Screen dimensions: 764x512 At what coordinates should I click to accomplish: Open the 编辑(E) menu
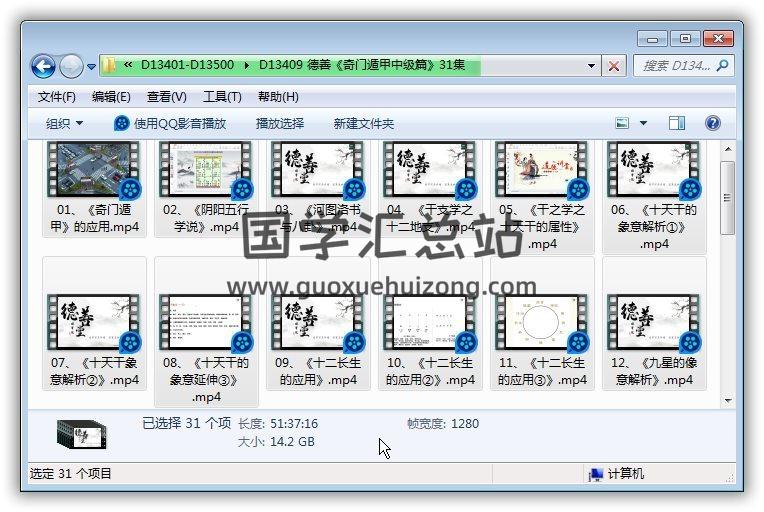coord(111,97)
